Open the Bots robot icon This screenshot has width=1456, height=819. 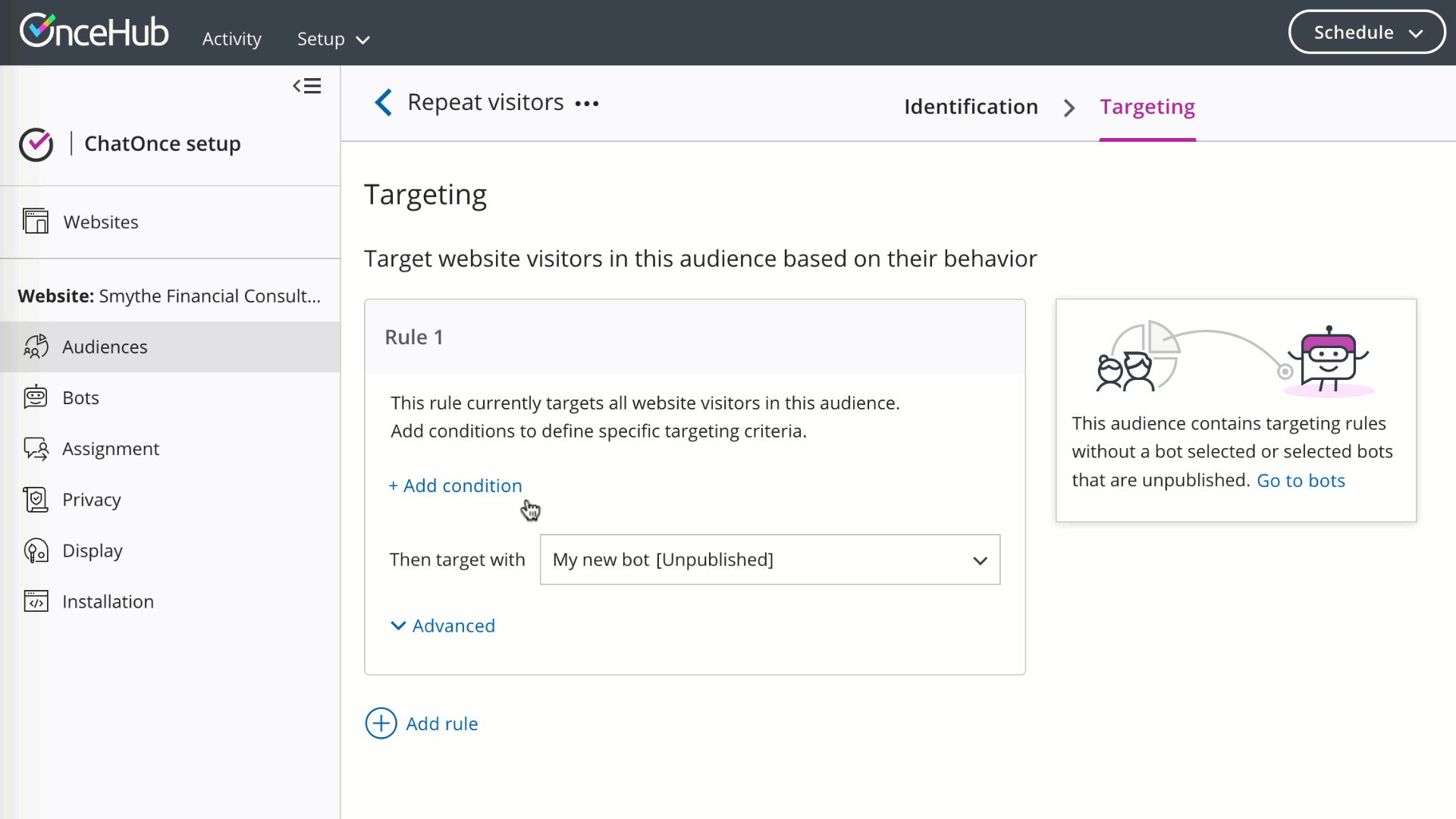coord(36,397)
